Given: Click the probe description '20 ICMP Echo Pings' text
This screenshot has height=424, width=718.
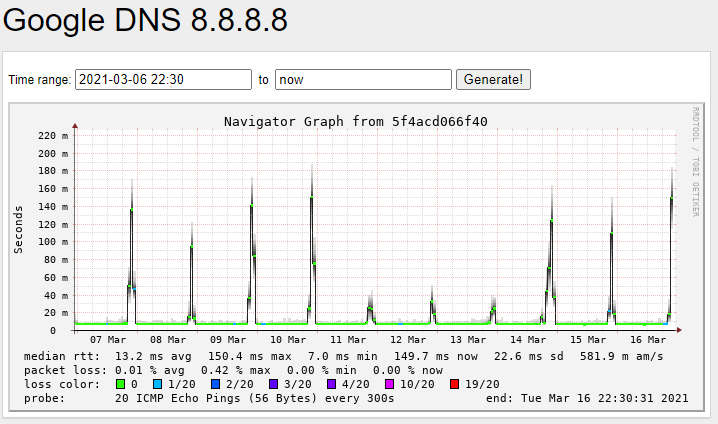Looking at the screenshot, I should [177, 398].
